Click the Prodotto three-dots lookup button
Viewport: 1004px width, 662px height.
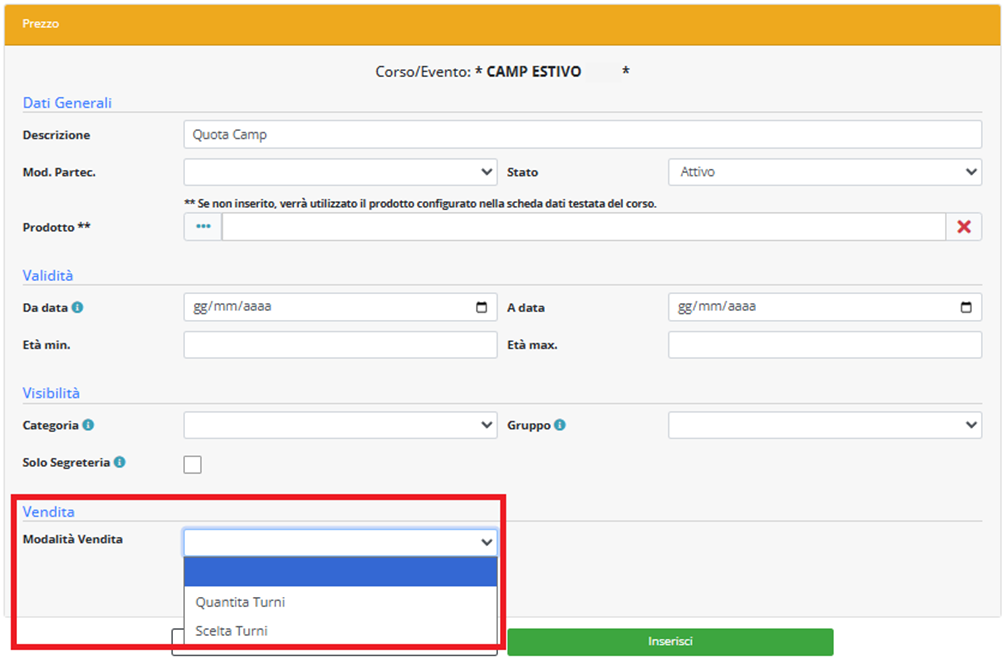(203, 227)
